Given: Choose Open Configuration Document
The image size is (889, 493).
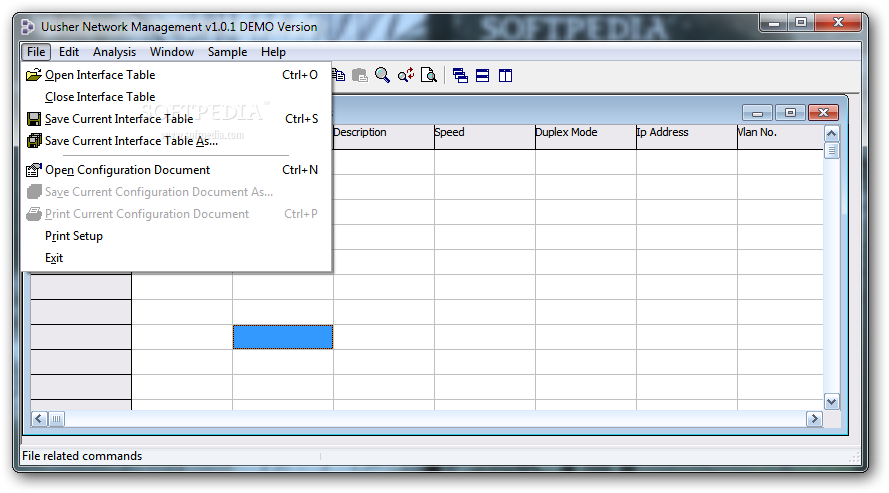Looking at the screenshot, I should (176, 170).
